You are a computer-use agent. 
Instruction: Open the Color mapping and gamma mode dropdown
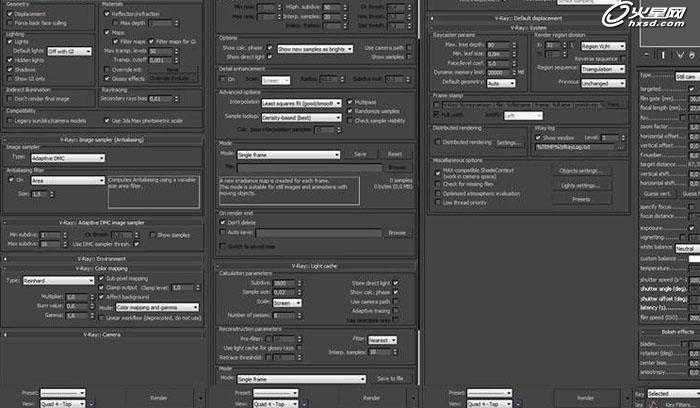coord(157,308)
